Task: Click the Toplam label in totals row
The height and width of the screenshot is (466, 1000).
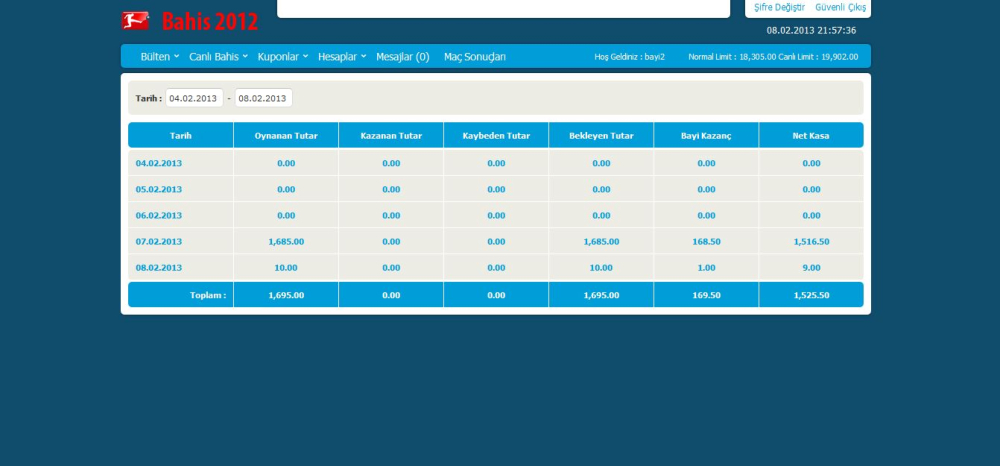Action: pyautogui.click(x=208, y=295)
